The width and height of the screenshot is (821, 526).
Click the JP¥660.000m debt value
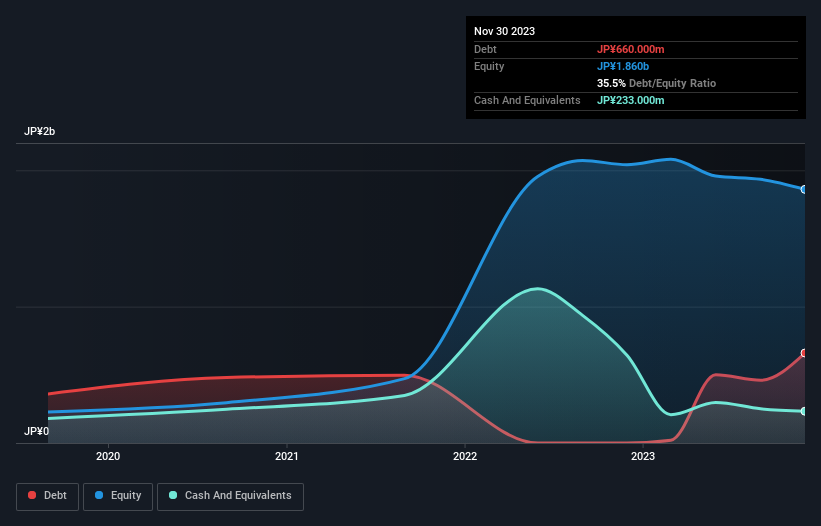click(630, 49)
